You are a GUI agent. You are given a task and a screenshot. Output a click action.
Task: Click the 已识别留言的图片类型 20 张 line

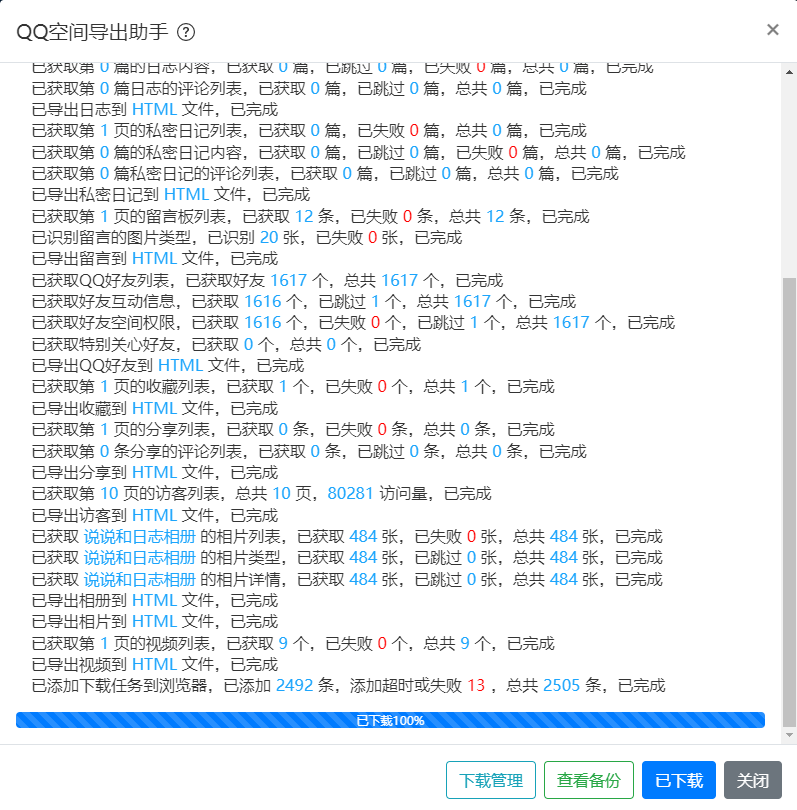(247, 238)
